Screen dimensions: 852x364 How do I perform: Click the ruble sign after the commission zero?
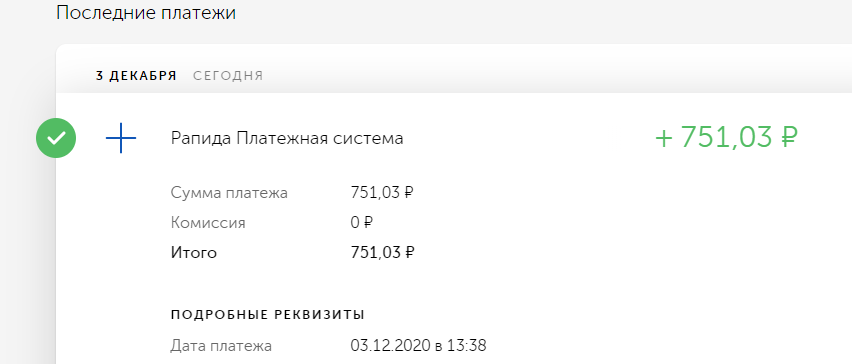369,223
